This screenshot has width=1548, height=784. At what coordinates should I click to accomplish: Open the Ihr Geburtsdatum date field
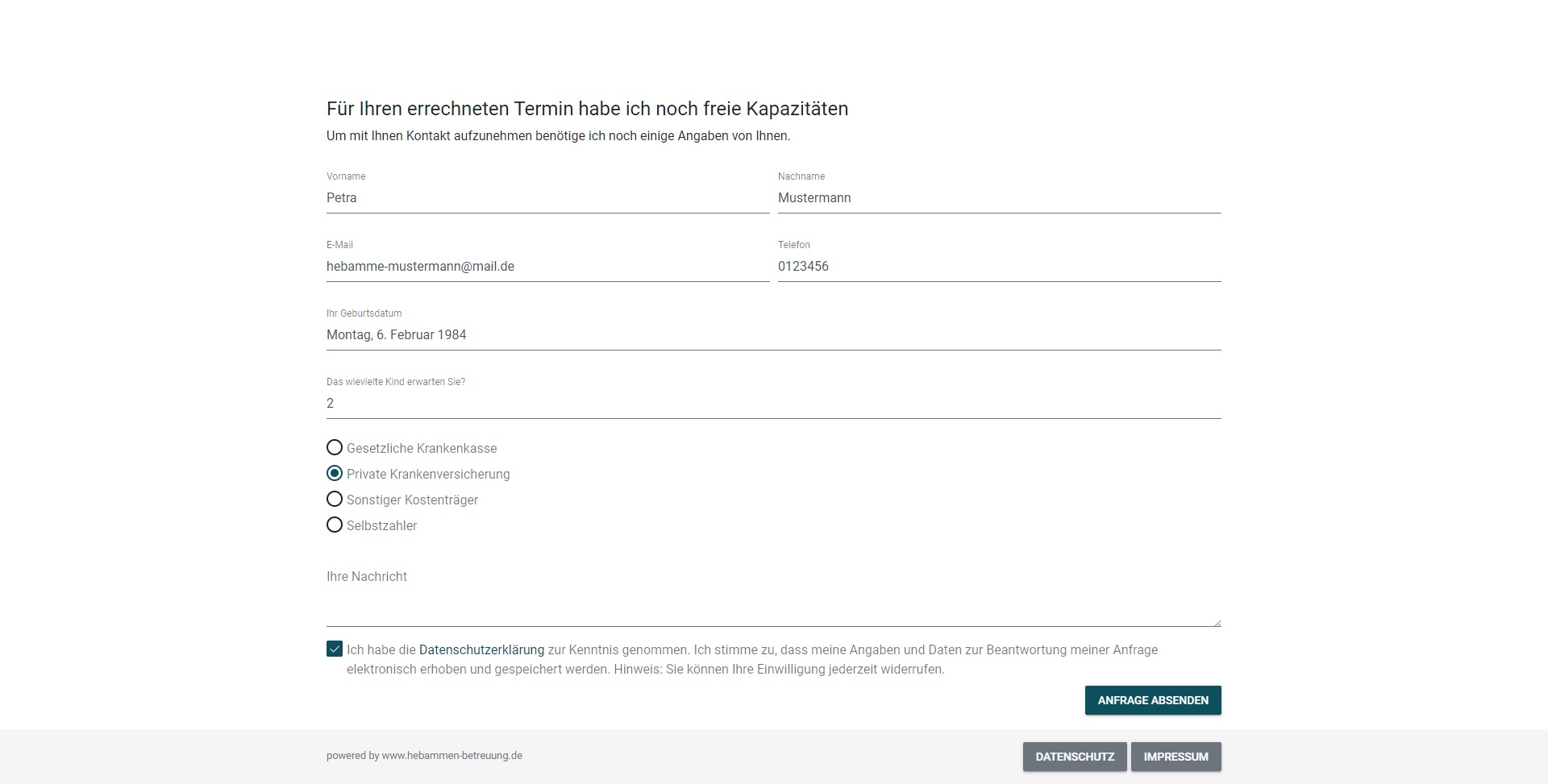tap(773, 335)
